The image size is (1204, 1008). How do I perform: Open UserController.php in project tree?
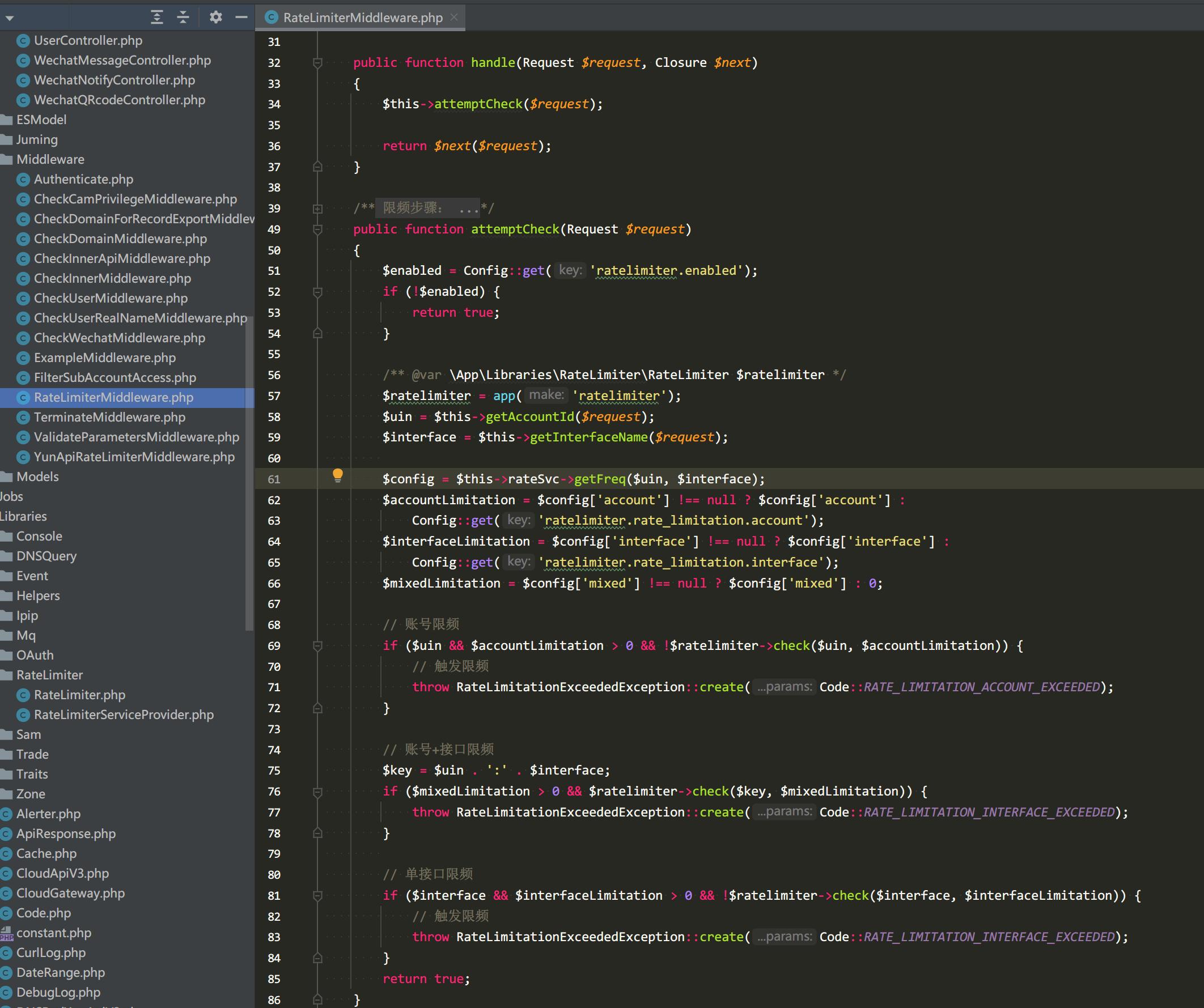pos(88,40)
